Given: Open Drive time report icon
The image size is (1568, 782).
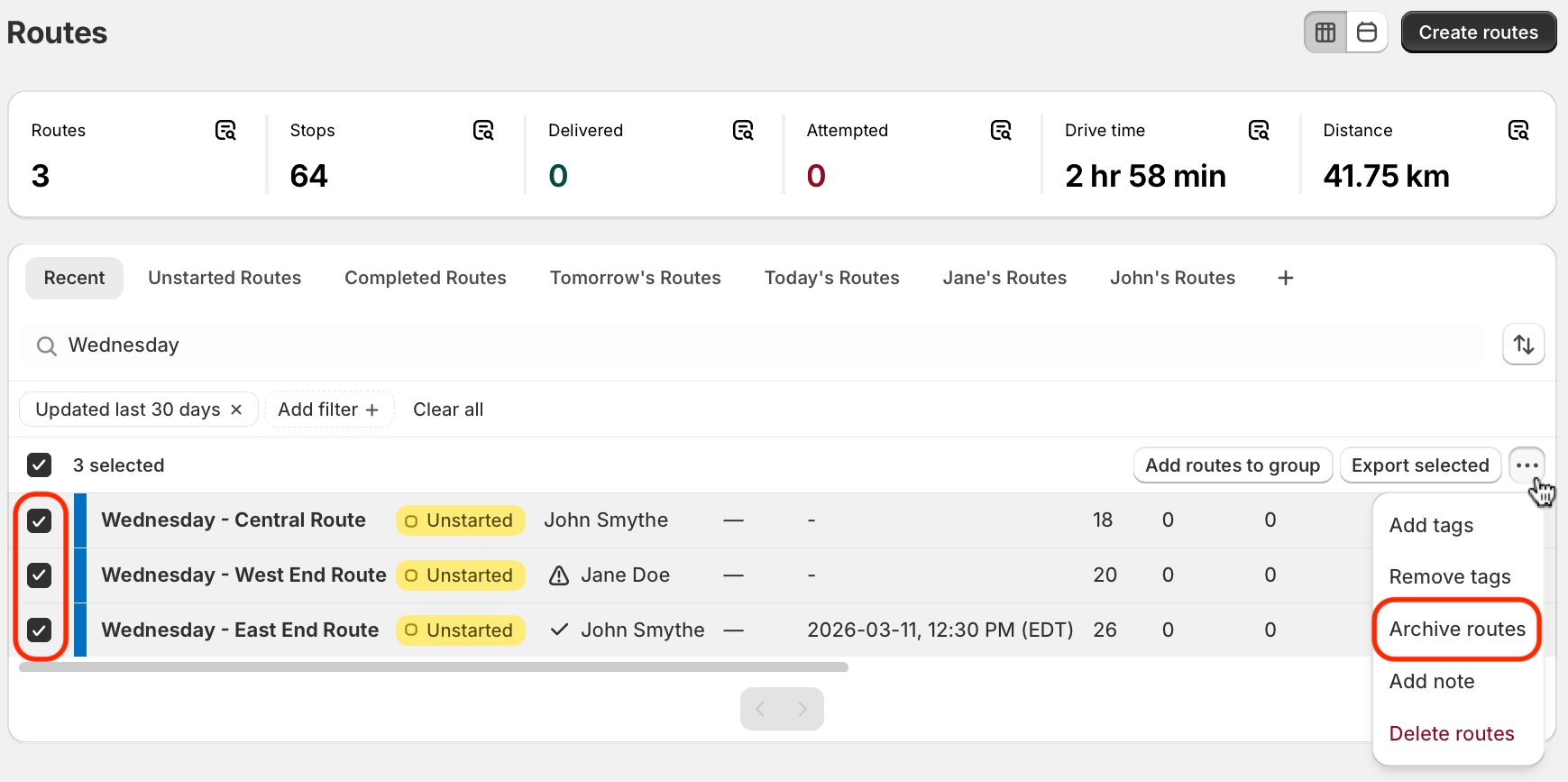Looking at the screenshot, I should [x=1259, y=131].
